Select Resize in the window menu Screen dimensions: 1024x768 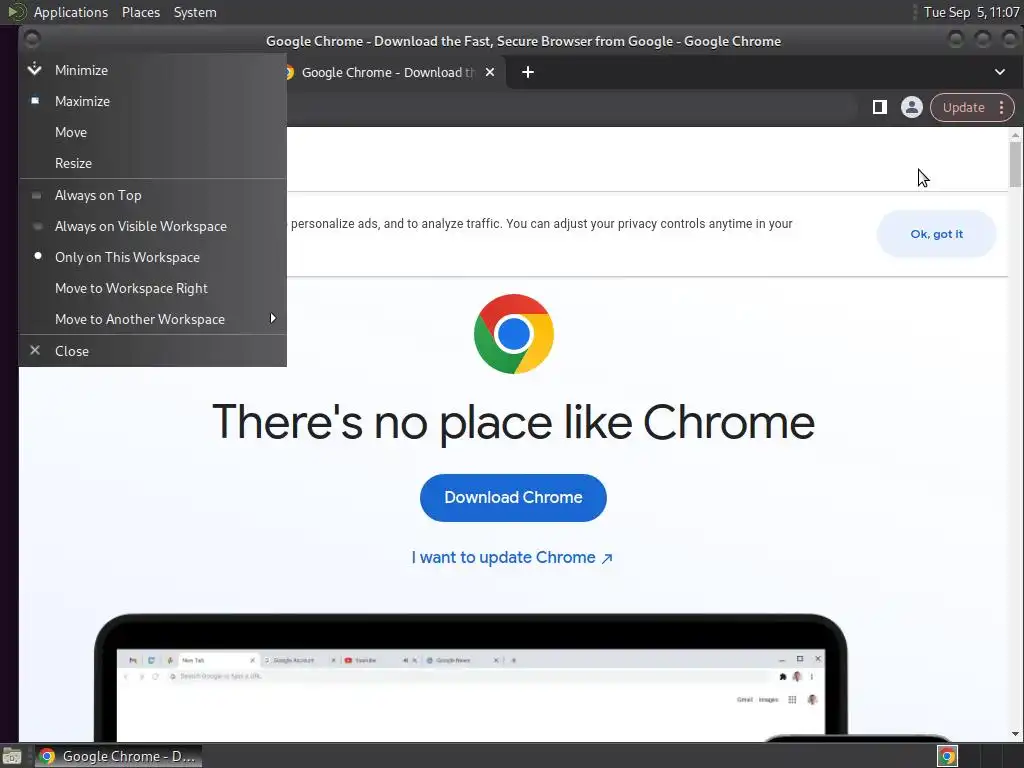coord(152,163)
